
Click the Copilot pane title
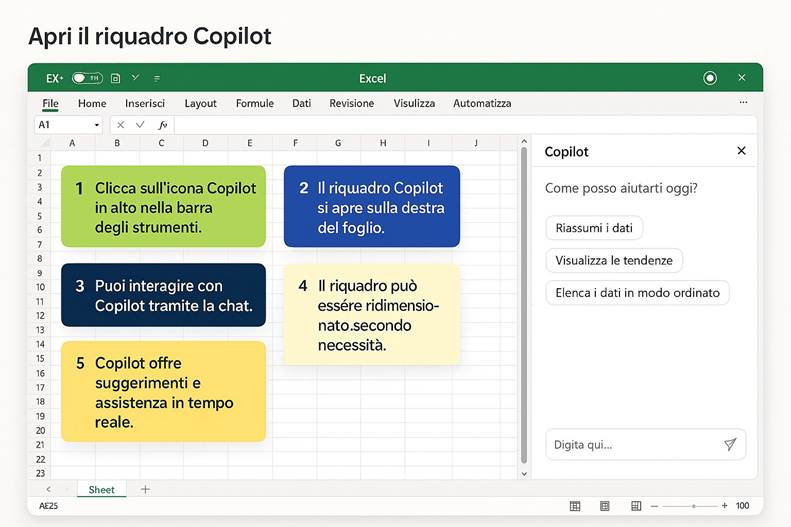coord(567,152)
